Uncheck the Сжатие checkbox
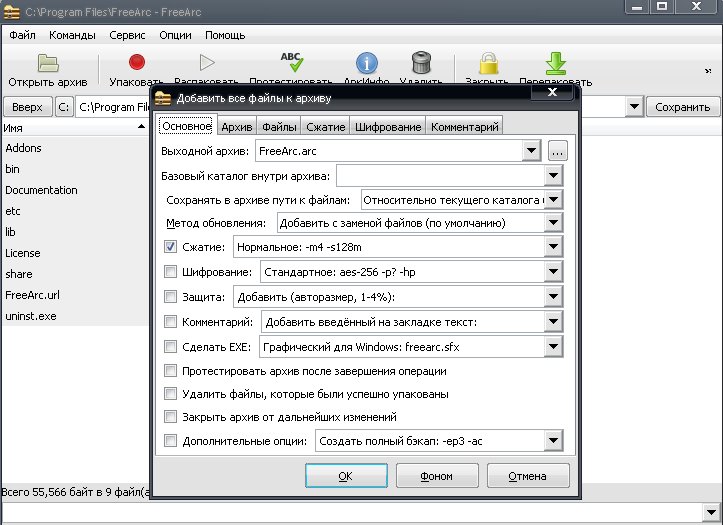The height and width of the screenshot is (525, 723). click(x=170, y=246)
